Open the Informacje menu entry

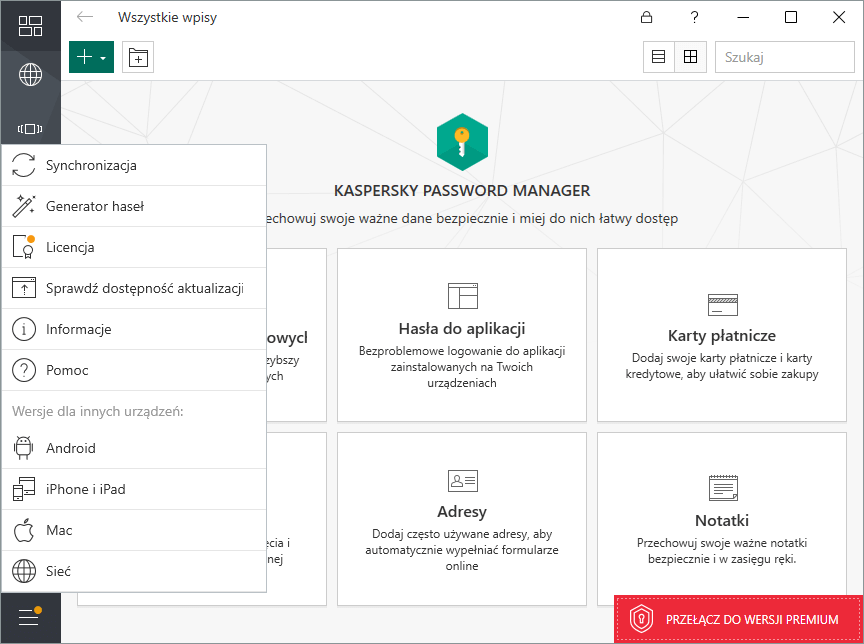134,329
